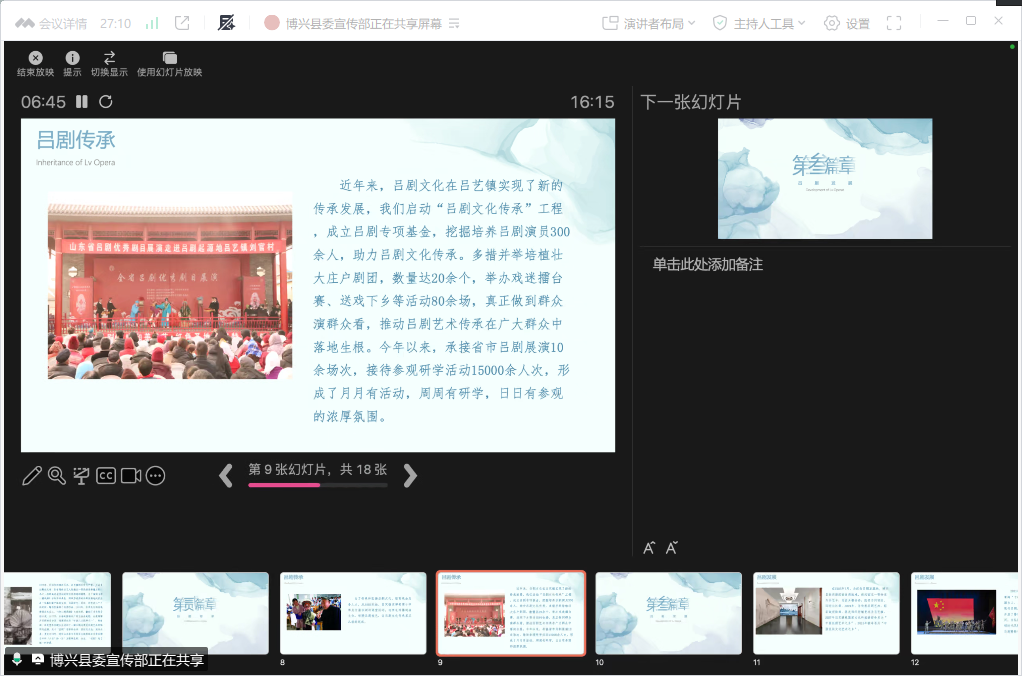Expand the 主持人工具 host tools dropdown
The height and width of the screenshot is (676, 1022).
point(758,23)
